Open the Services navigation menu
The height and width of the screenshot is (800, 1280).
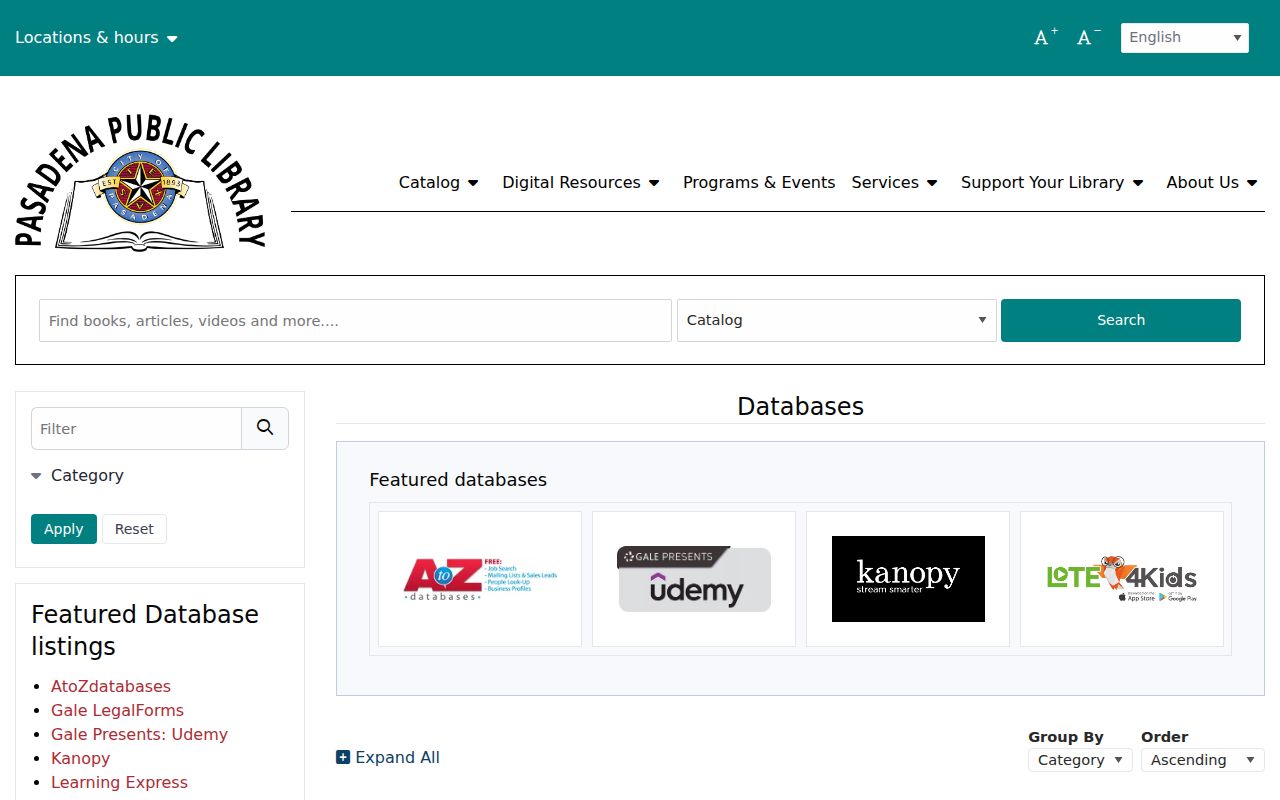coord(895,182)
